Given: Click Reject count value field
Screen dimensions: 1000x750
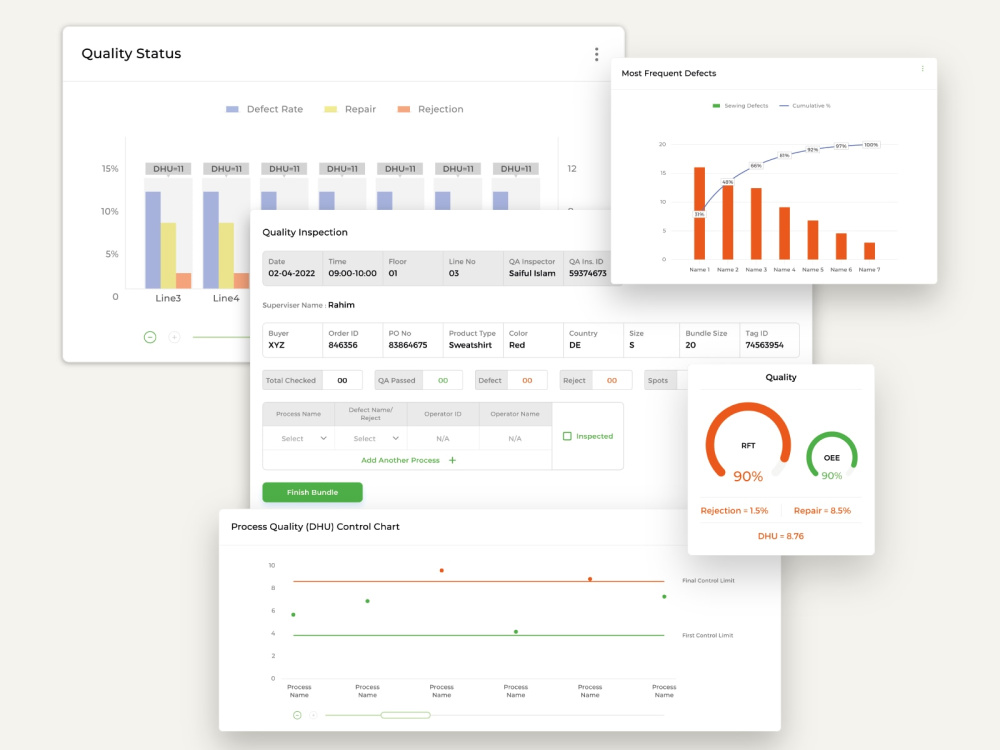Looking at the screenshot, I should (612, 380).
